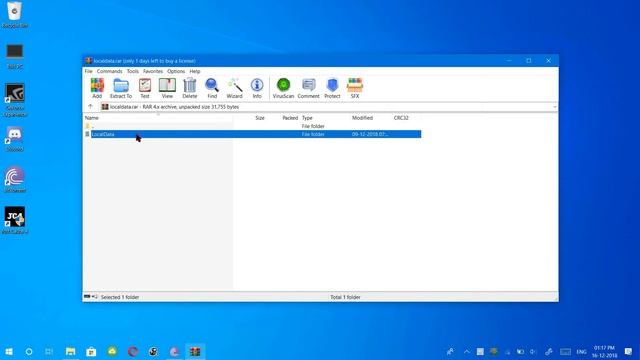
Task: Click the Test archive icon
Action: 145,88
